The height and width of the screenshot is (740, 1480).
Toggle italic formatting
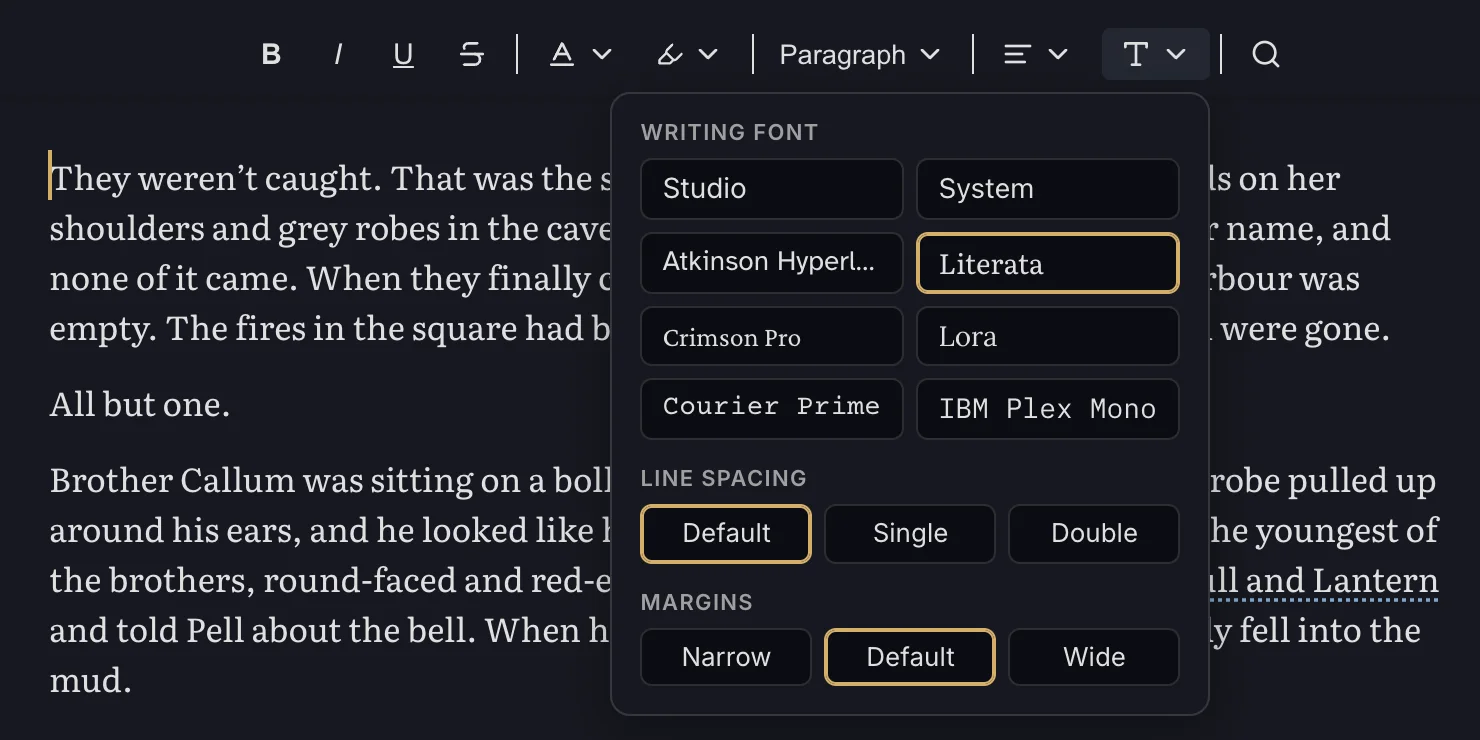pos(338,54)
